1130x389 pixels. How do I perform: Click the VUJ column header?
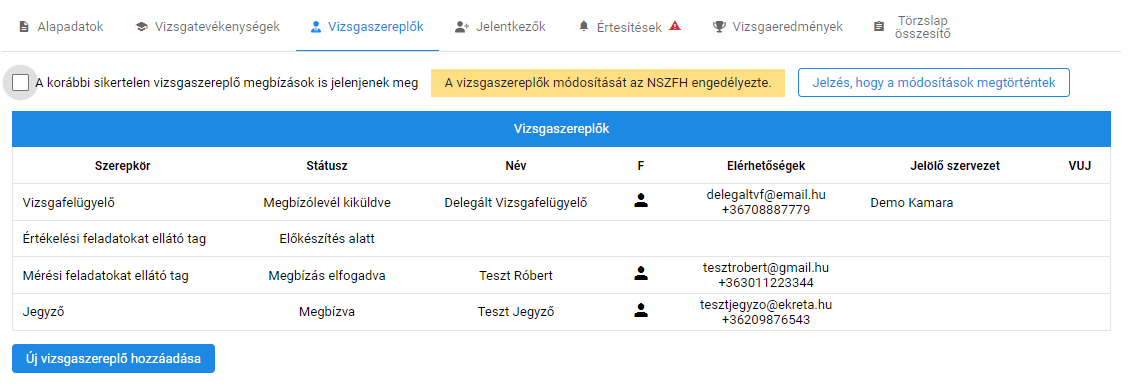[x=1080, y=166]
